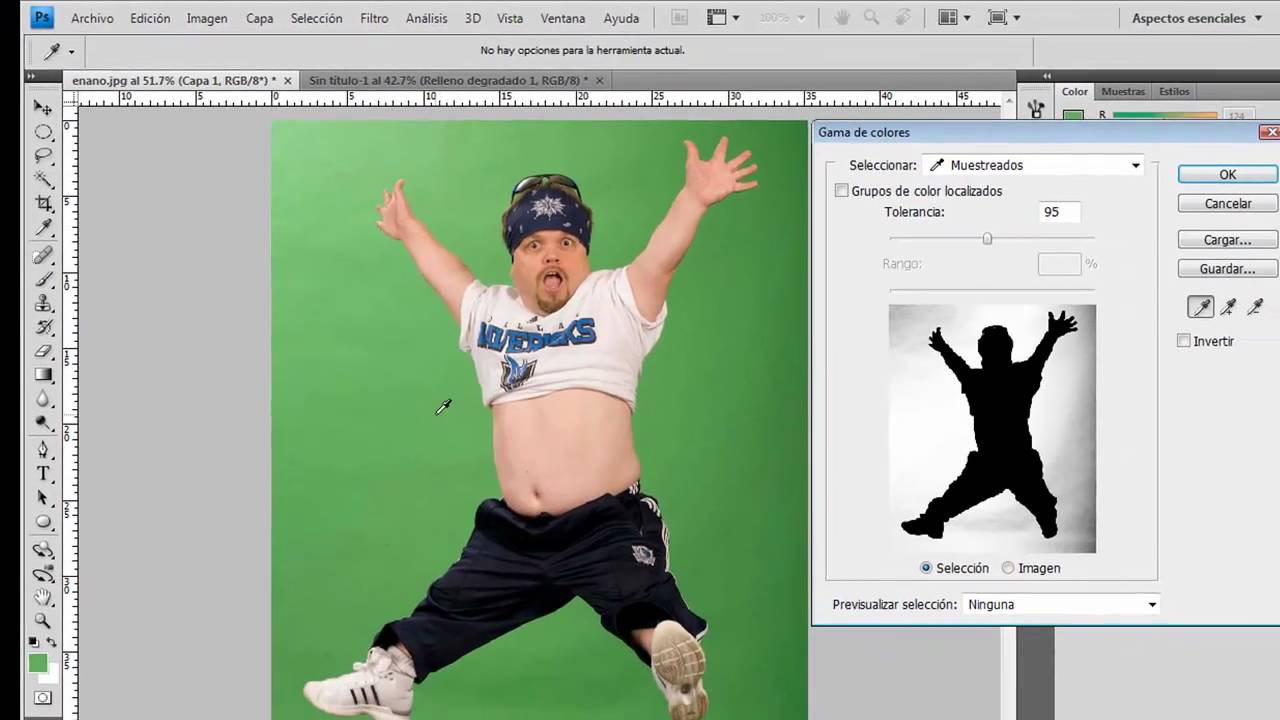Click the green foreground color swatch
Image resolution: width=1280 pixels, height=720 pixels.
click(38, 663)
